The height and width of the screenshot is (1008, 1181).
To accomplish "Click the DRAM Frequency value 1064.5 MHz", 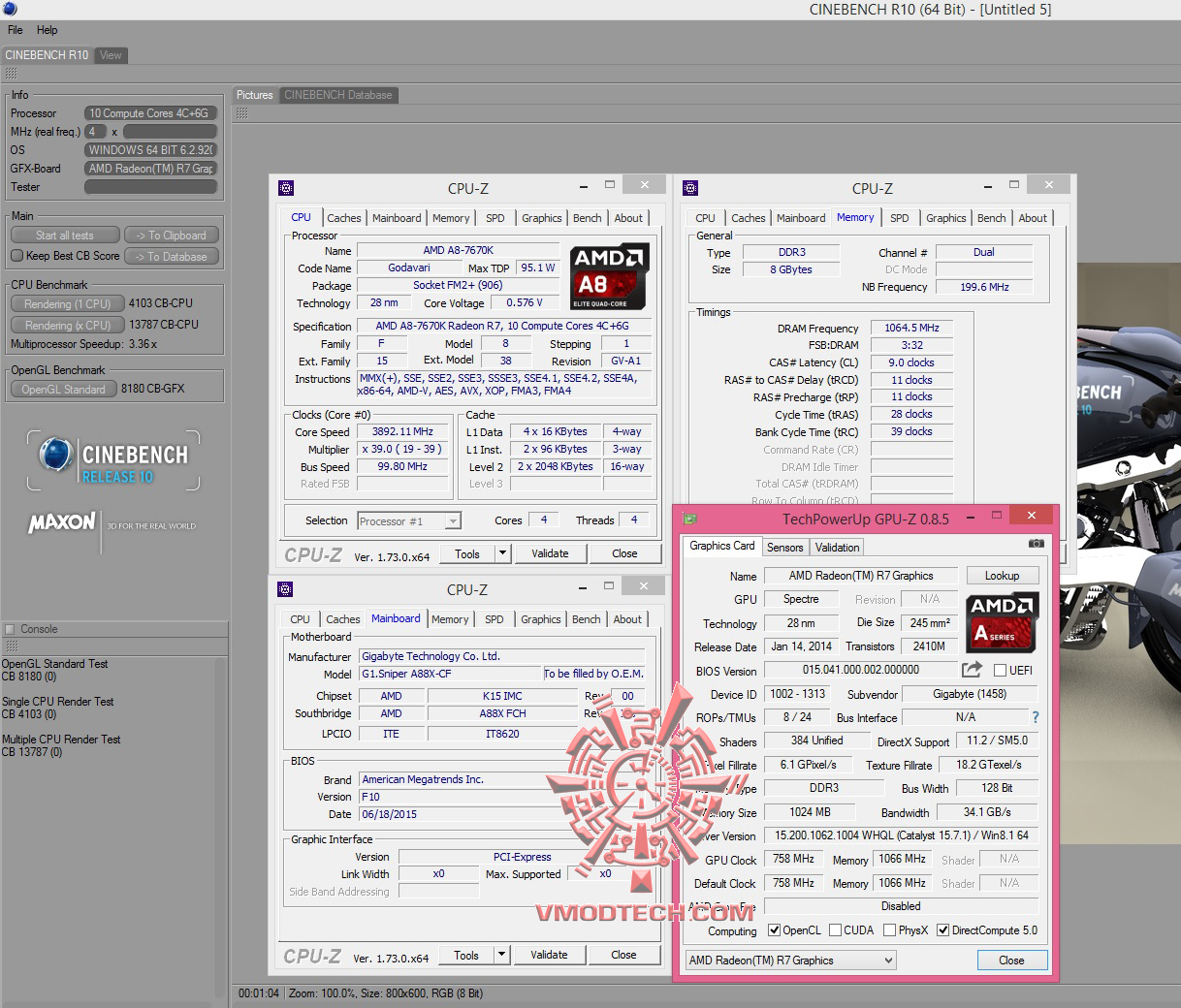I will tap(911, 328).
